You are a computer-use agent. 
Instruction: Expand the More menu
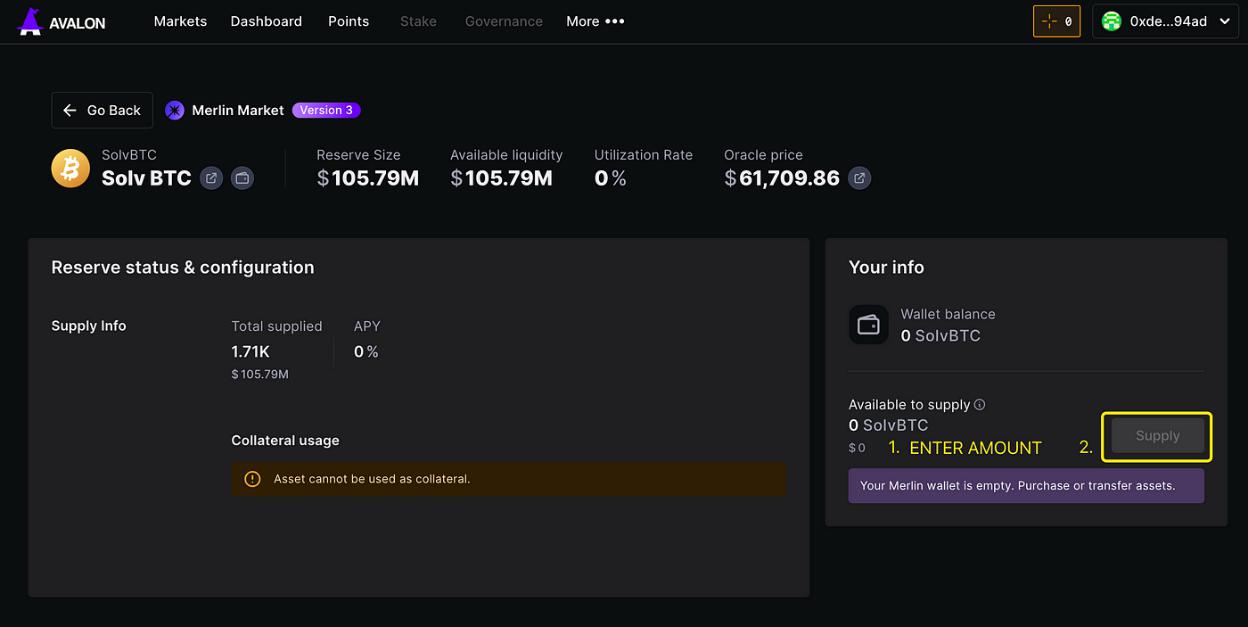tap(595, 21)
